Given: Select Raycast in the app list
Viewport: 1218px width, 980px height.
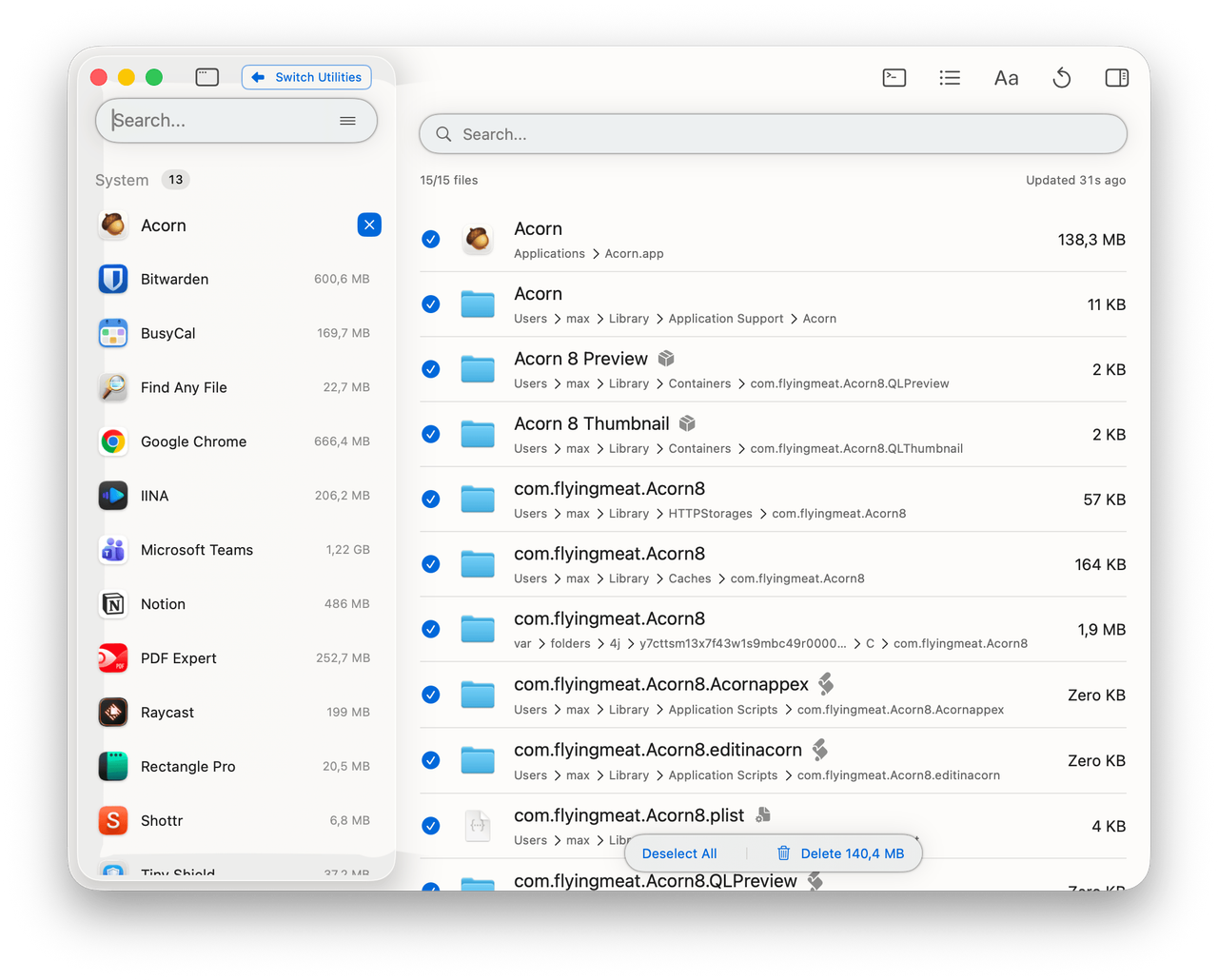Looking at the screenshot, I should pos(236,713).
